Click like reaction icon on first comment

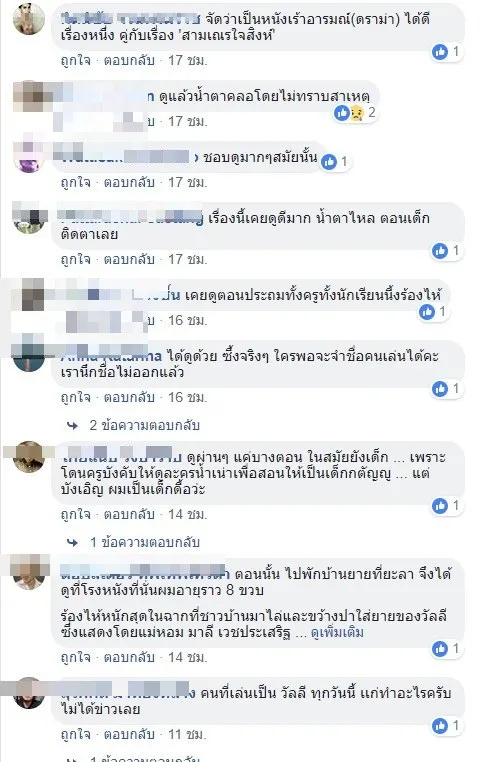point(440,52)
